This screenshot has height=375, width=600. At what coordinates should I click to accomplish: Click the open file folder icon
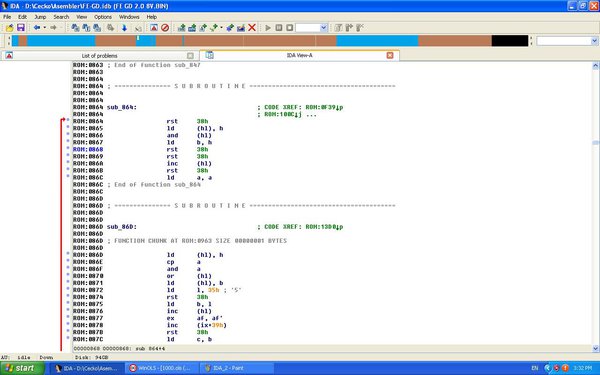click(x=9, y=28)
